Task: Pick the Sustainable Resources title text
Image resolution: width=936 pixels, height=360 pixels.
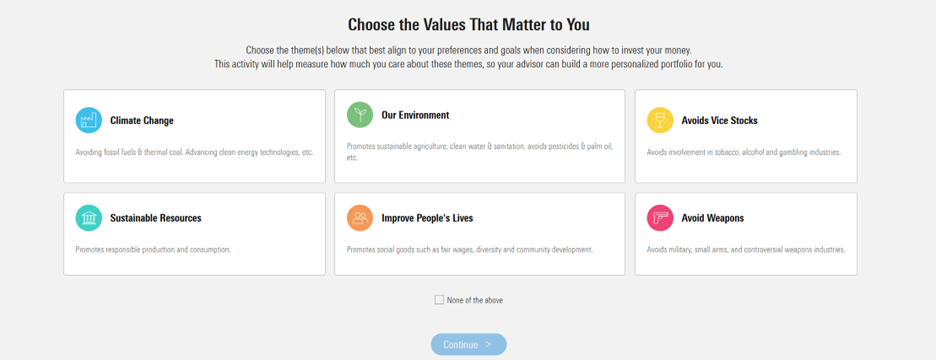Action: (156, 218)
